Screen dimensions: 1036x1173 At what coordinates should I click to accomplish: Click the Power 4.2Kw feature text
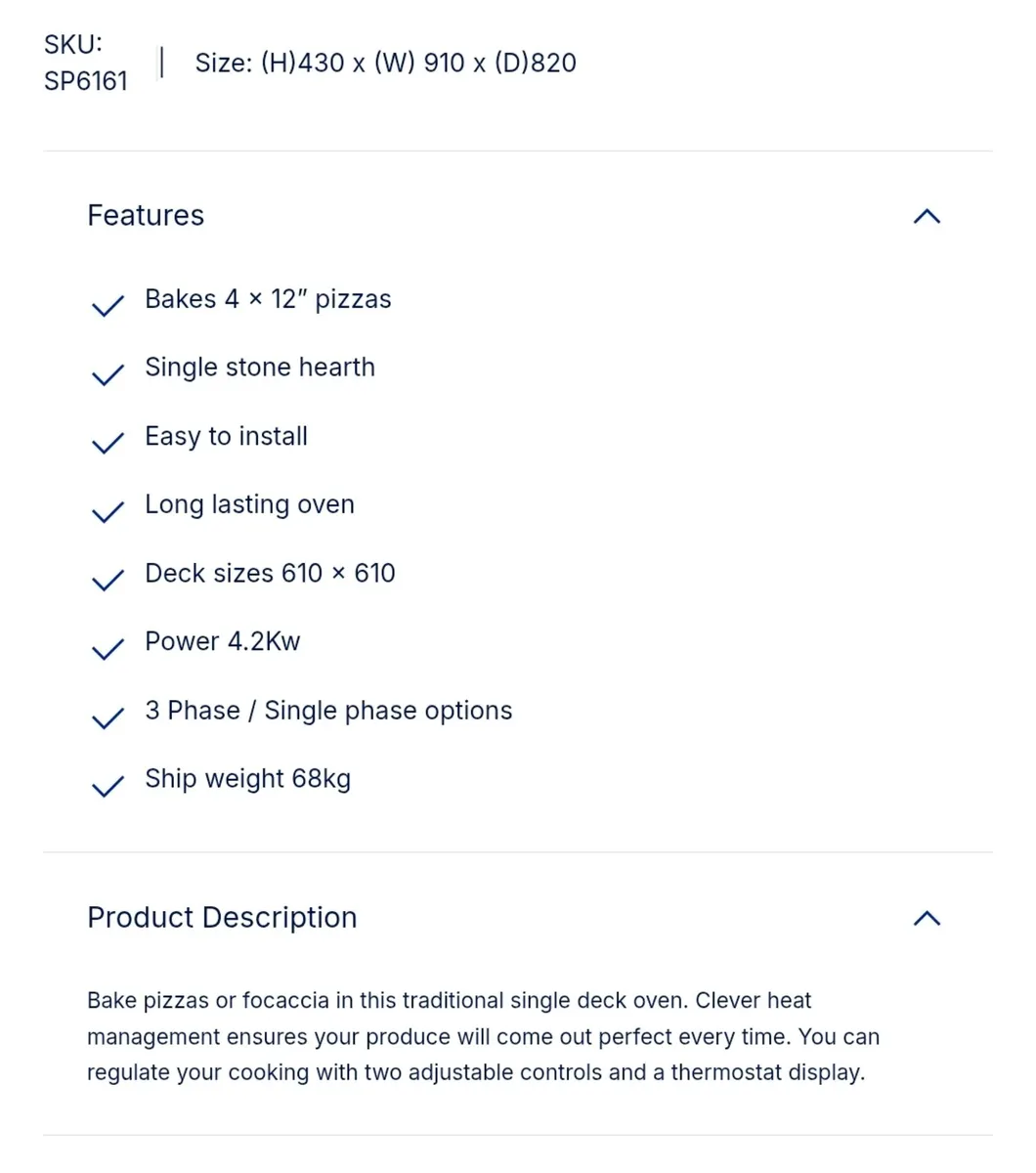[x=223, y=641]
